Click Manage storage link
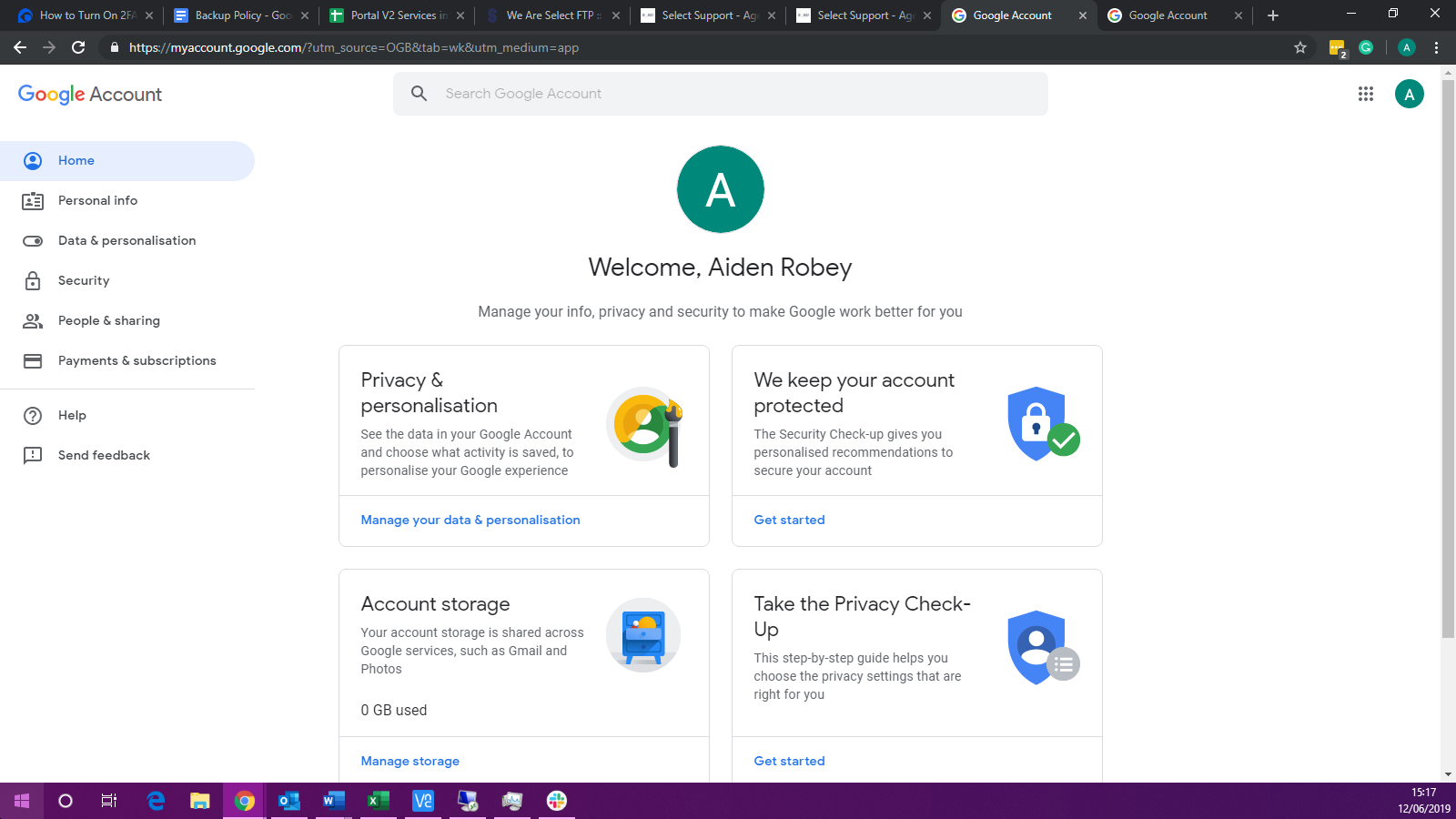 pos(410,762)
